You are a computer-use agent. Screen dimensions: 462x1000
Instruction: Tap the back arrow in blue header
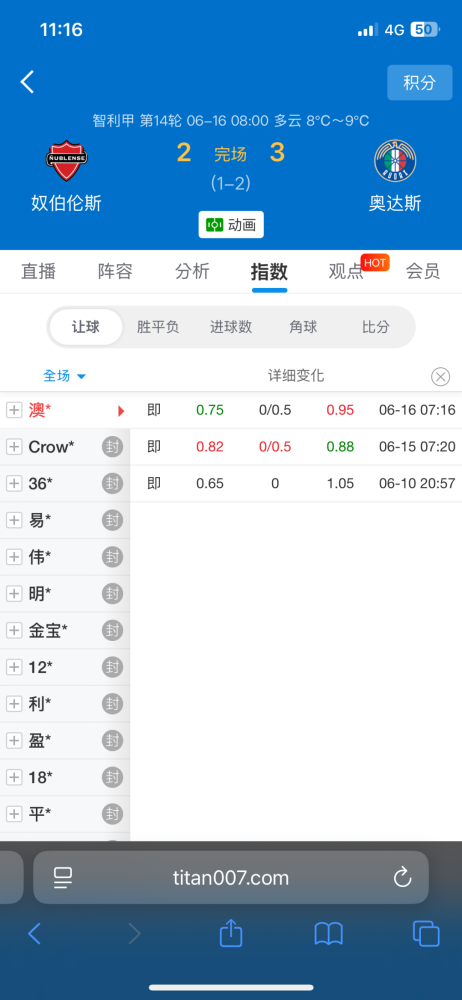27,82
